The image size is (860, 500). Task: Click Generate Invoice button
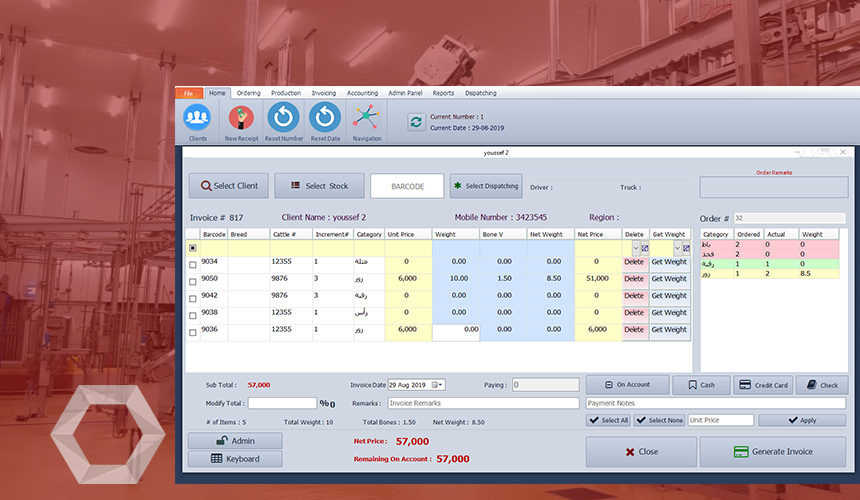point(773,452)
